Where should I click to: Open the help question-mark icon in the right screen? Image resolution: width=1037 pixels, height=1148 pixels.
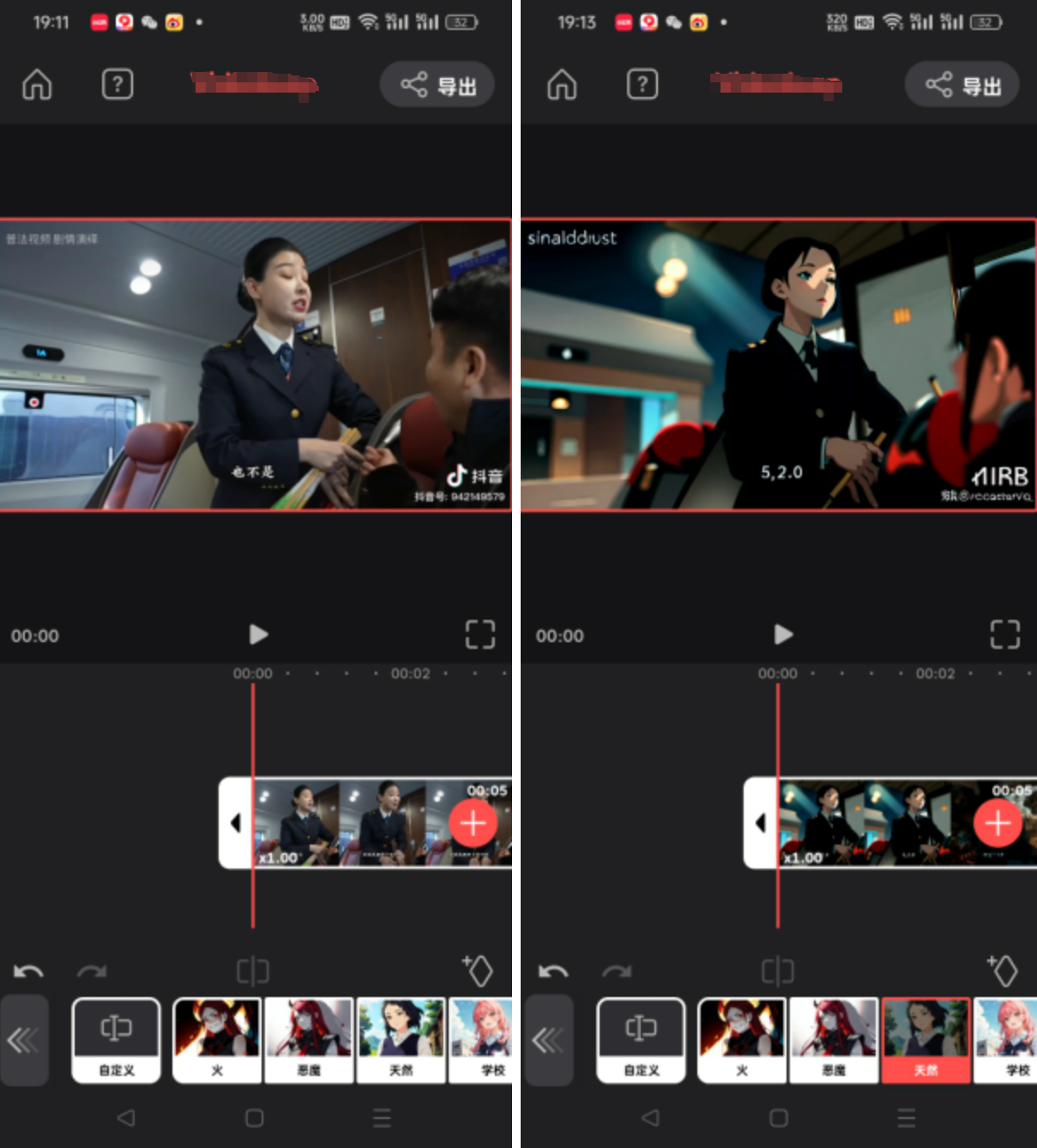pos(642,84)
